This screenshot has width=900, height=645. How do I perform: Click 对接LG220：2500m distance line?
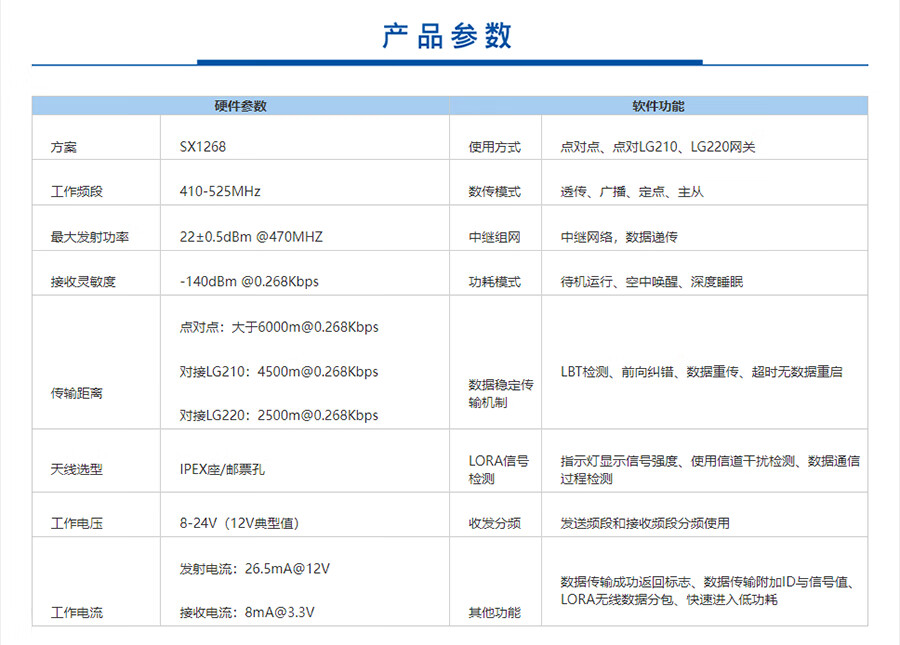coord(279,416)
